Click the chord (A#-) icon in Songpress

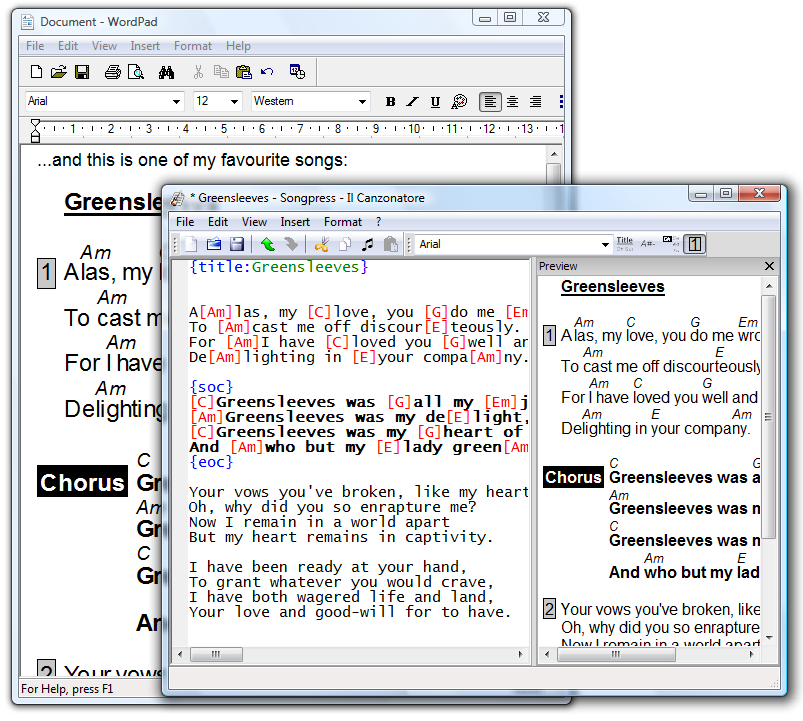pyautogui.click(x=648, y=244)
